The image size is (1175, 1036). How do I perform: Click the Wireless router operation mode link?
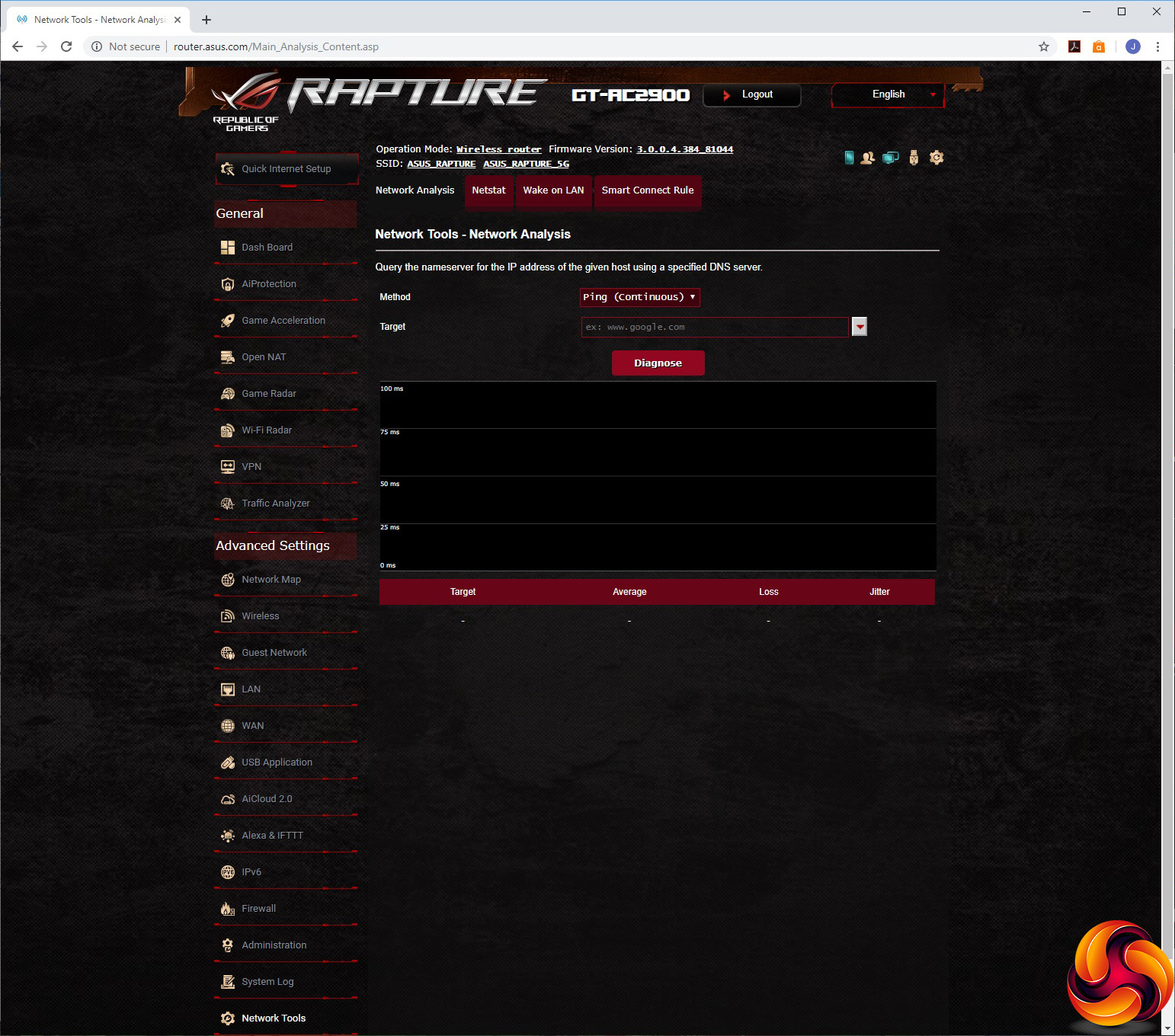coord(499,149)
